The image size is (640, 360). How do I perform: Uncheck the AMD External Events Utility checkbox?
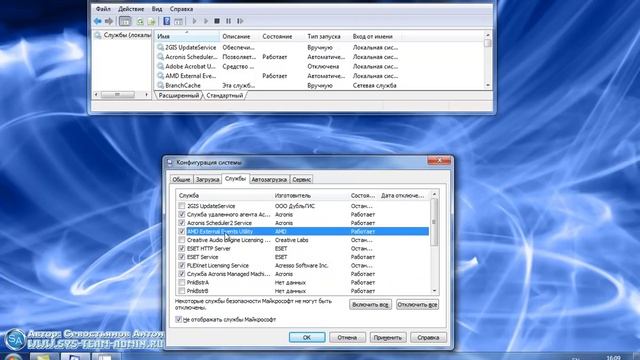pos(182,231)
